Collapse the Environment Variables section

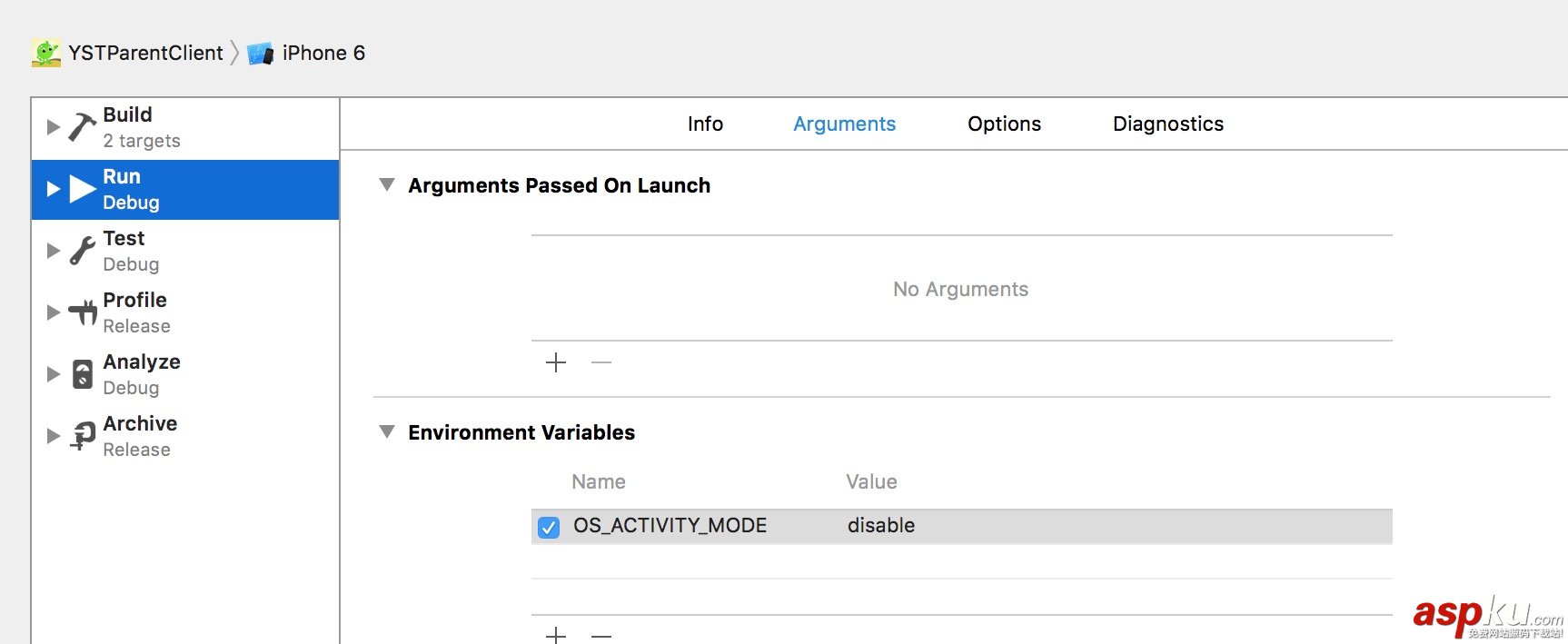click(x=387, y=432)
